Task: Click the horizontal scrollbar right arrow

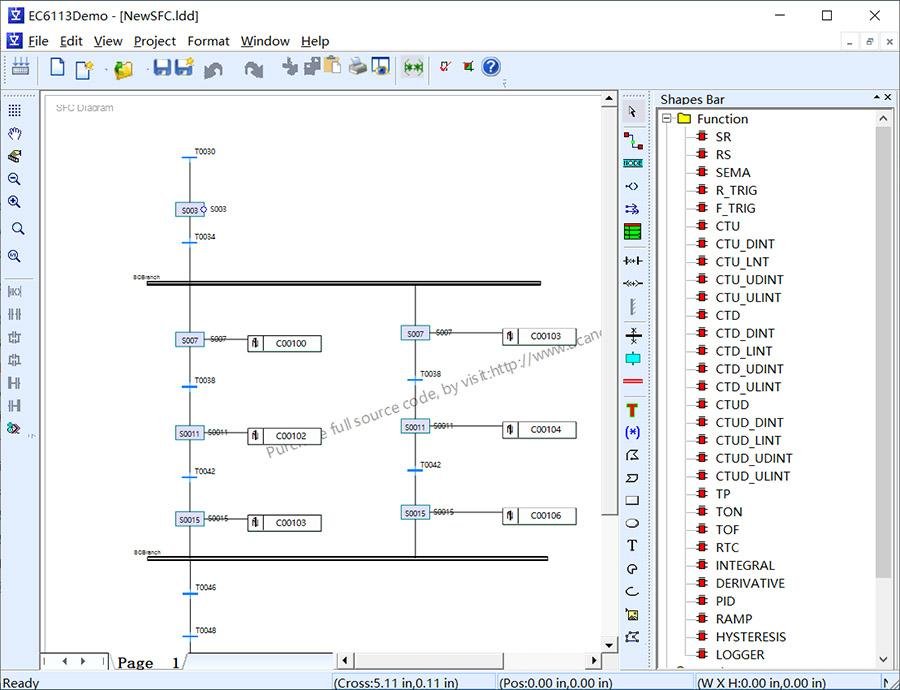Action: pos(594,661)
